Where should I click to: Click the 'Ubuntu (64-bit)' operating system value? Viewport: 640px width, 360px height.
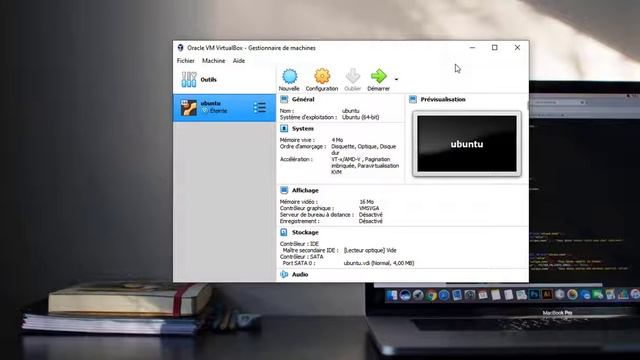(x=360, y=117)
